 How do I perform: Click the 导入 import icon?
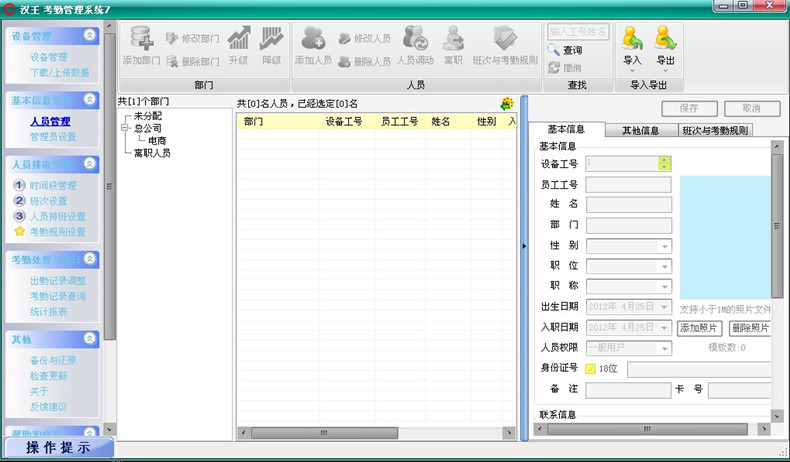pos(632,38)
